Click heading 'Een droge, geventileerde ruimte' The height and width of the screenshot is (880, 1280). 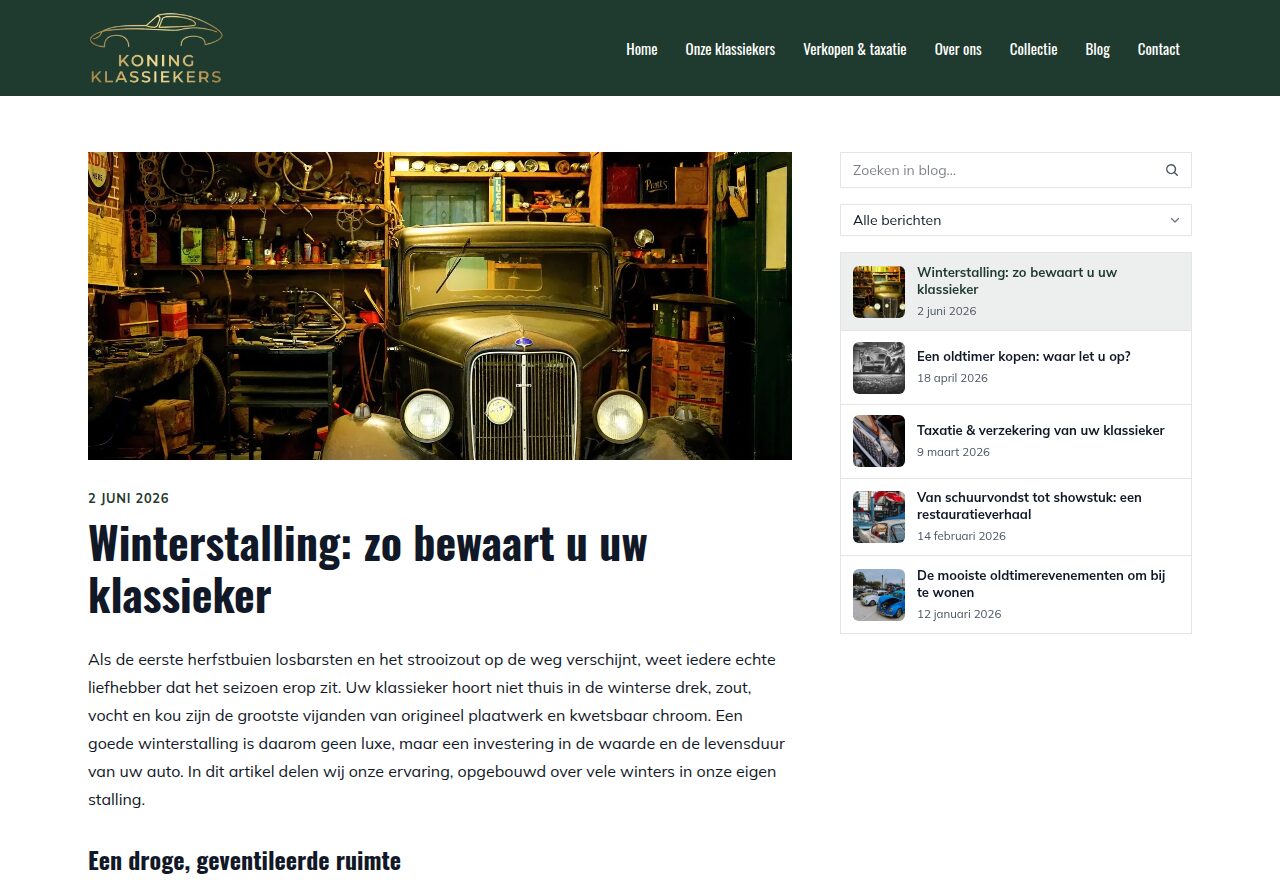(244, 861)
